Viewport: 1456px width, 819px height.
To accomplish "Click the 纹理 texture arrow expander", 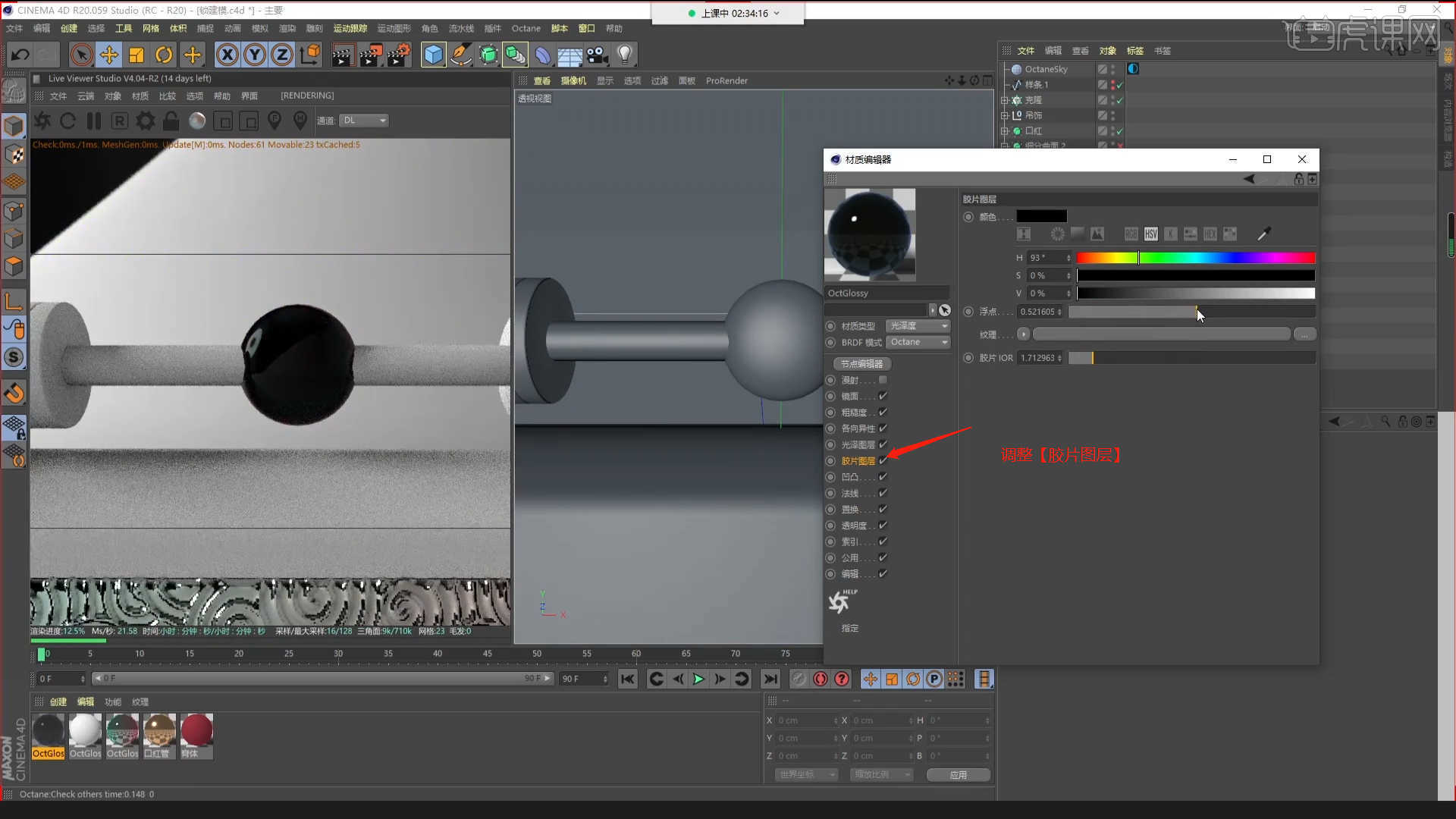I will coord(1023,334).
